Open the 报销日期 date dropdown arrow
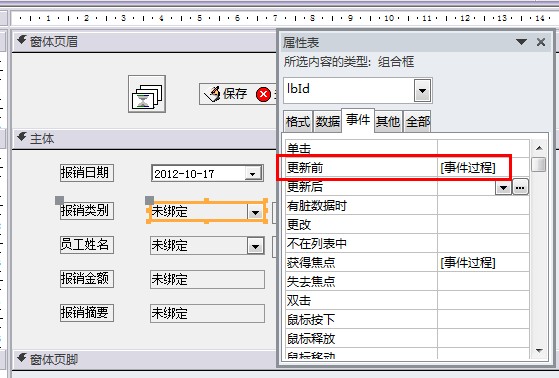The width and height of the screenshot is (559, 378). [253, 174]
